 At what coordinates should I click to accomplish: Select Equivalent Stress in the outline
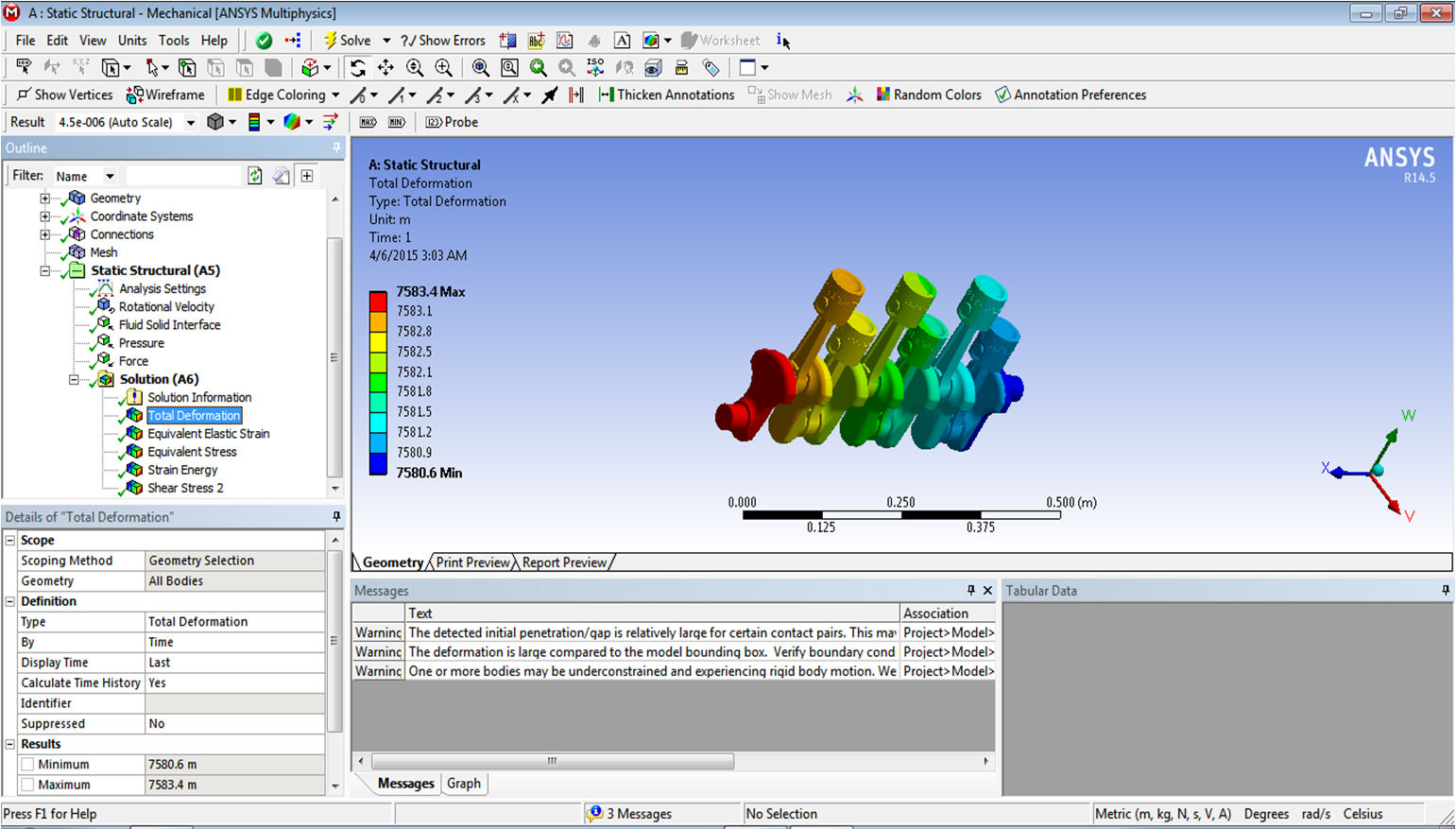tap(192, 452)
